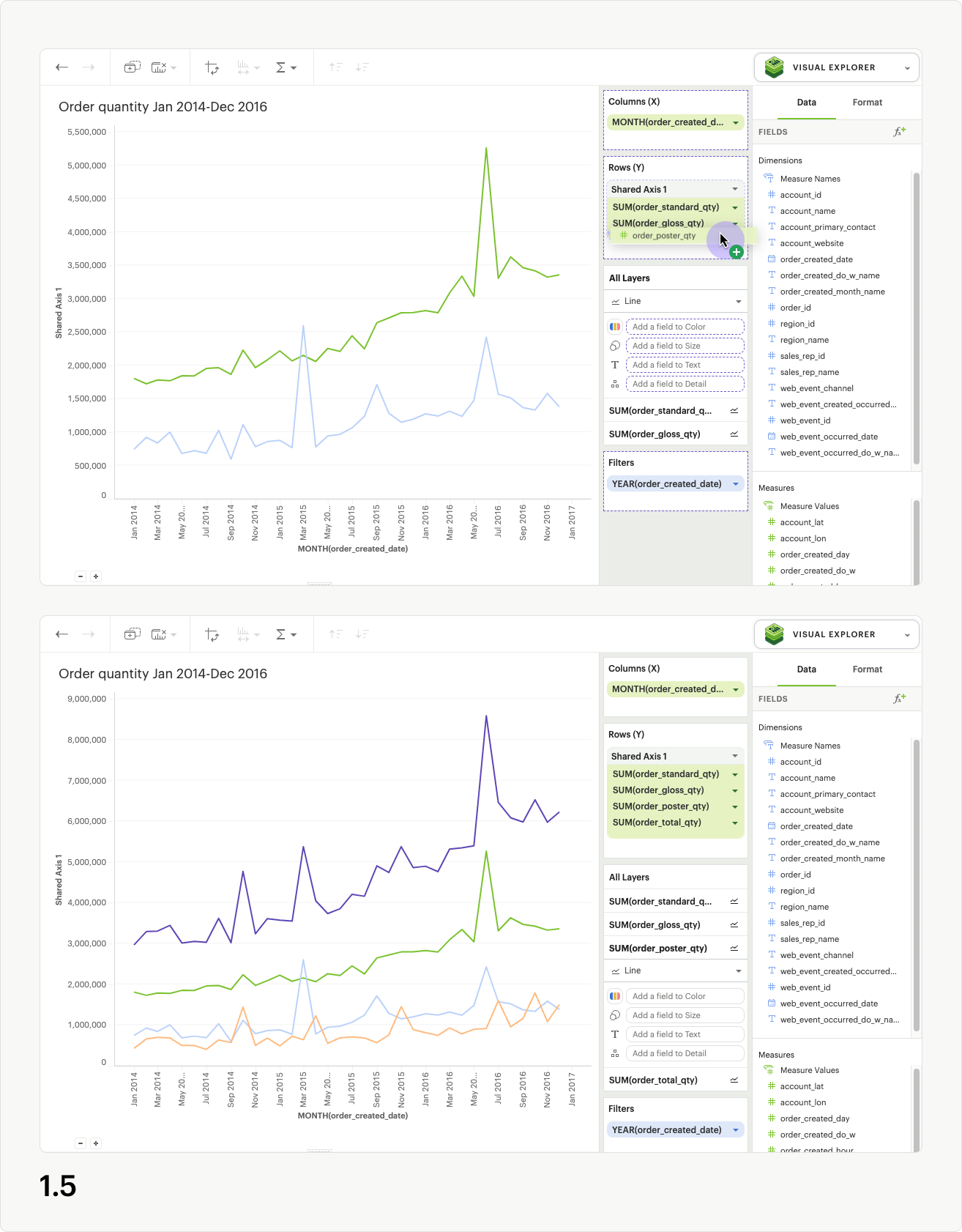The image size is (962, 1232).
Task: Select region_name field in upper Dimensions list
Action: pyautogui.click(x=804, y=340)
